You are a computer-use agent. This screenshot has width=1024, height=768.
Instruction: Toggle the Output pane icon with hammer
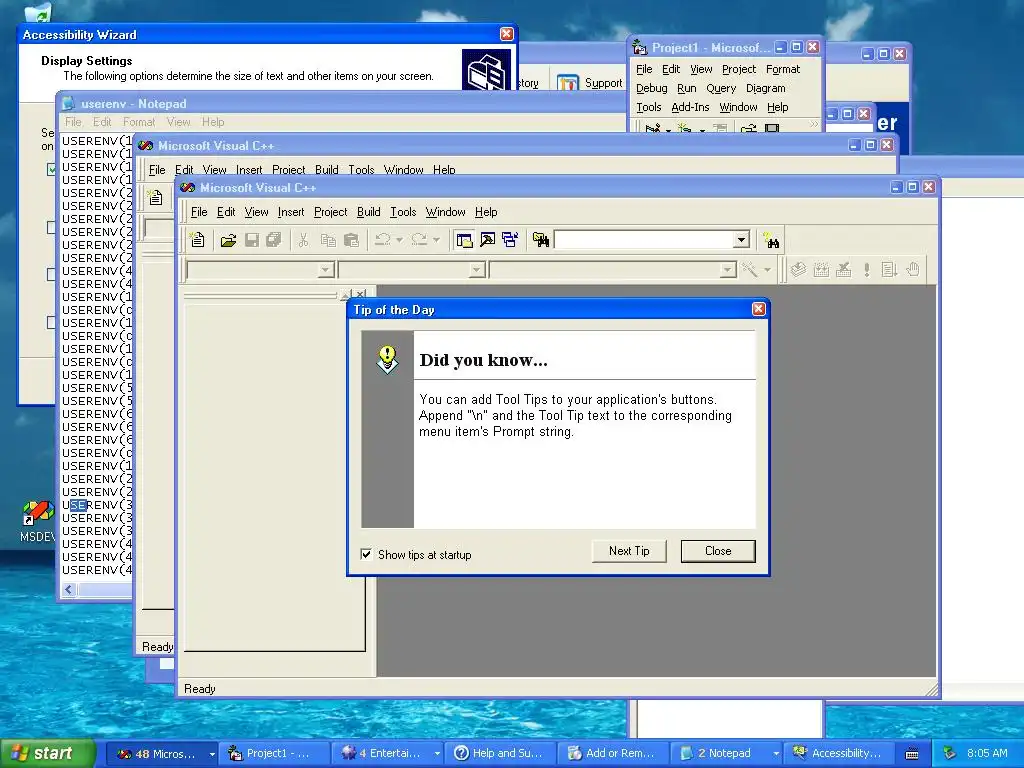point(487,240)
